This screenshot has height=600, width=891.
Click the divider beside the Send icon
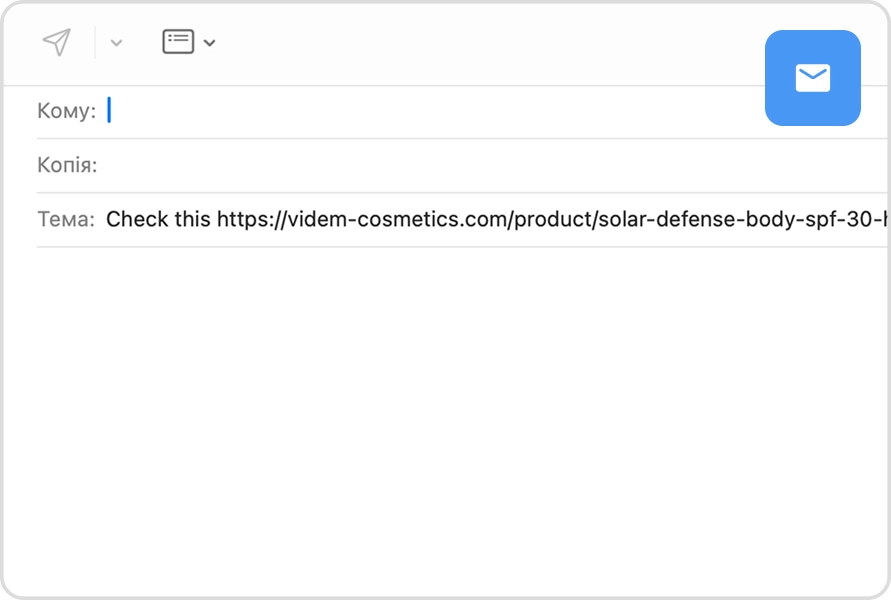pos(95,43)
